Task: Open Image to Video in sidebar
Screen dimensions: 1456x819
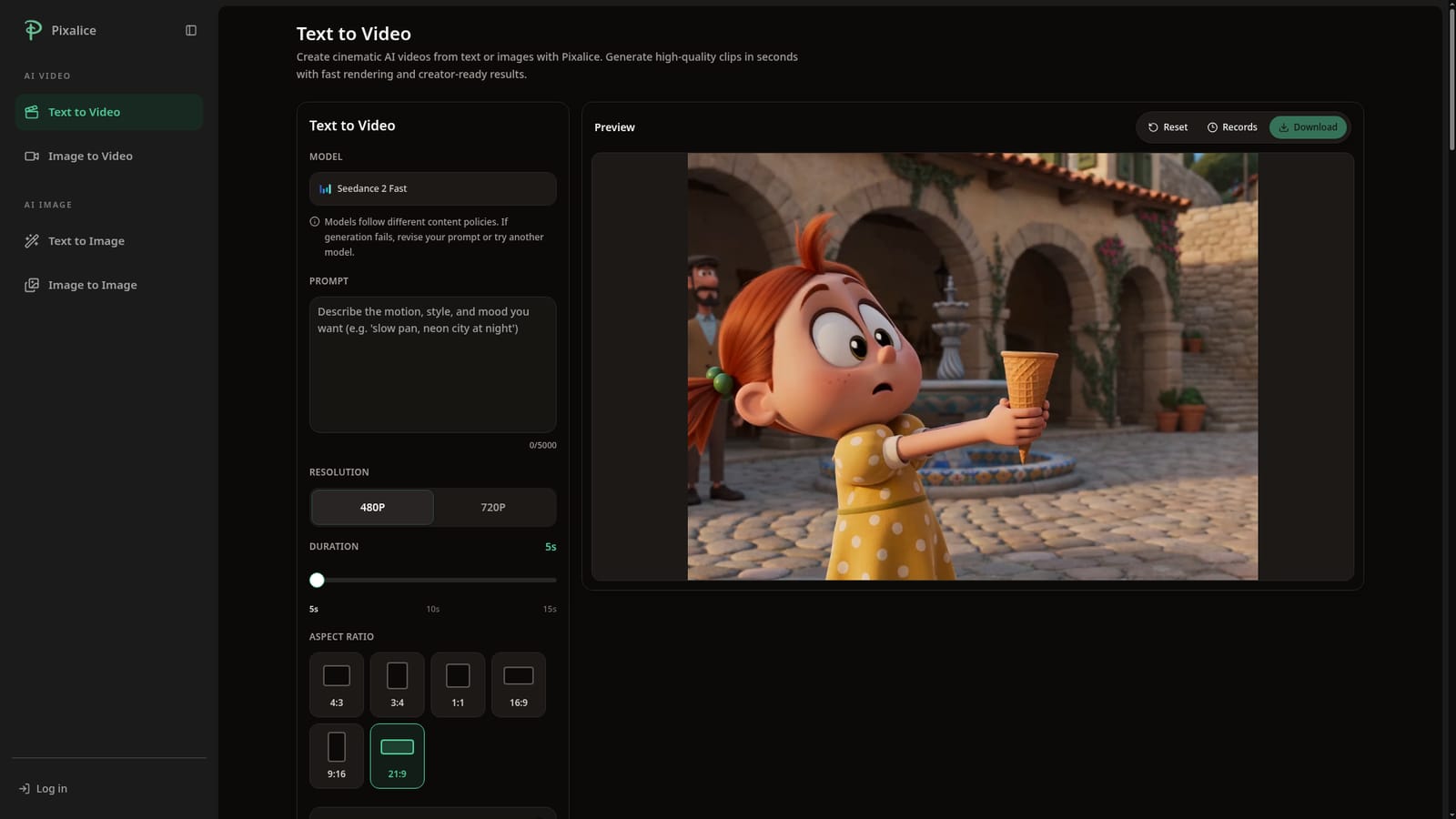Action: point(109,157)
